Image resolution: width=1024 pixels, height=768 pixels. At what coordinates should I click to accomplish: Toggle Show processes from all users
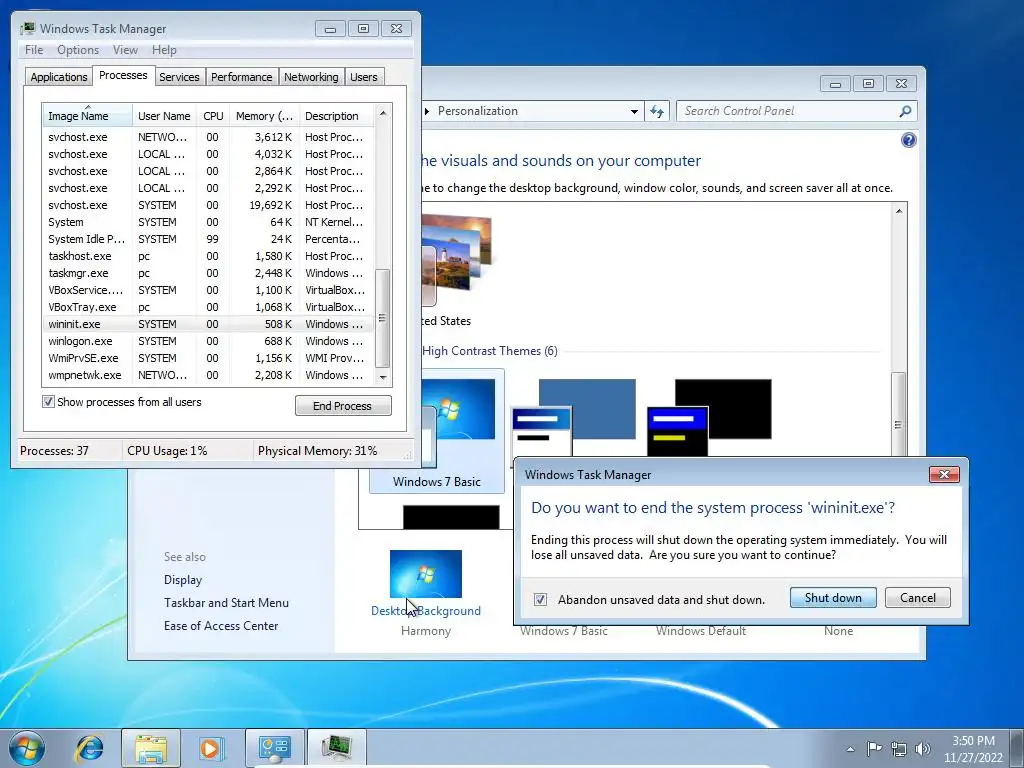tap(48, 402)
